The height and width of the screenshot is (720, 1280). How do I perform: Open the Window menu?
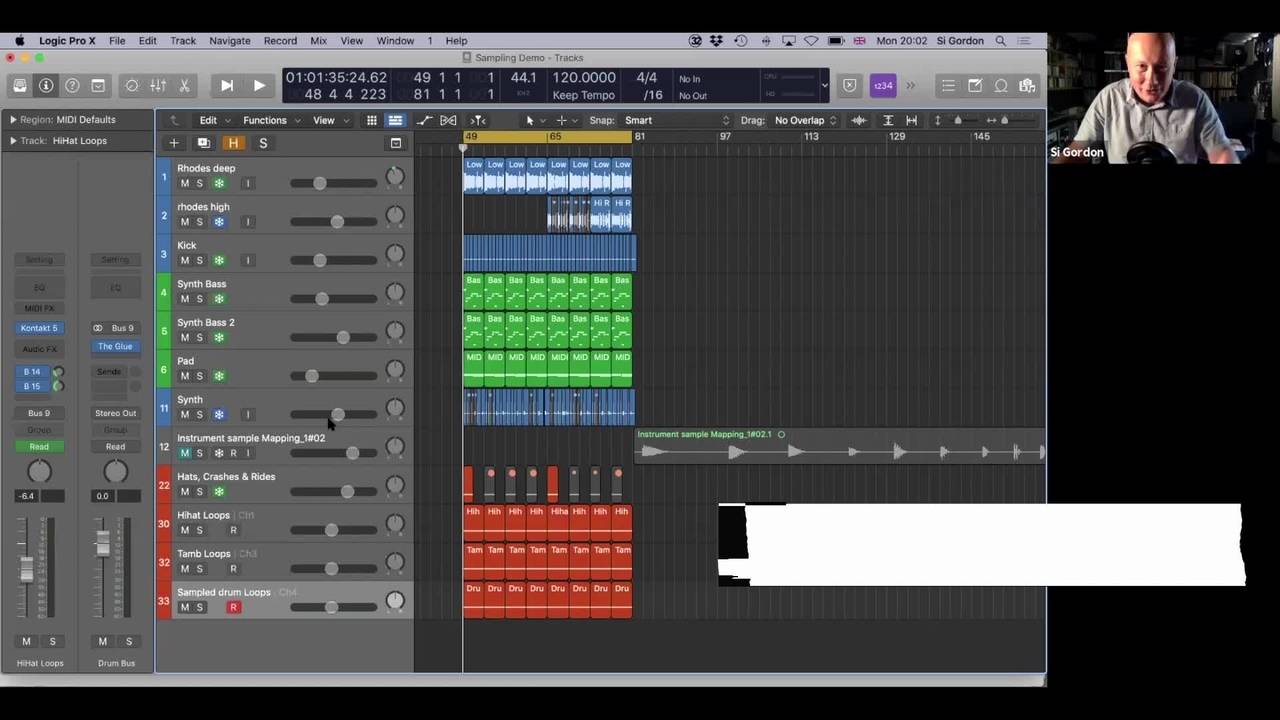pyautogui.click(x=395, y=41)
